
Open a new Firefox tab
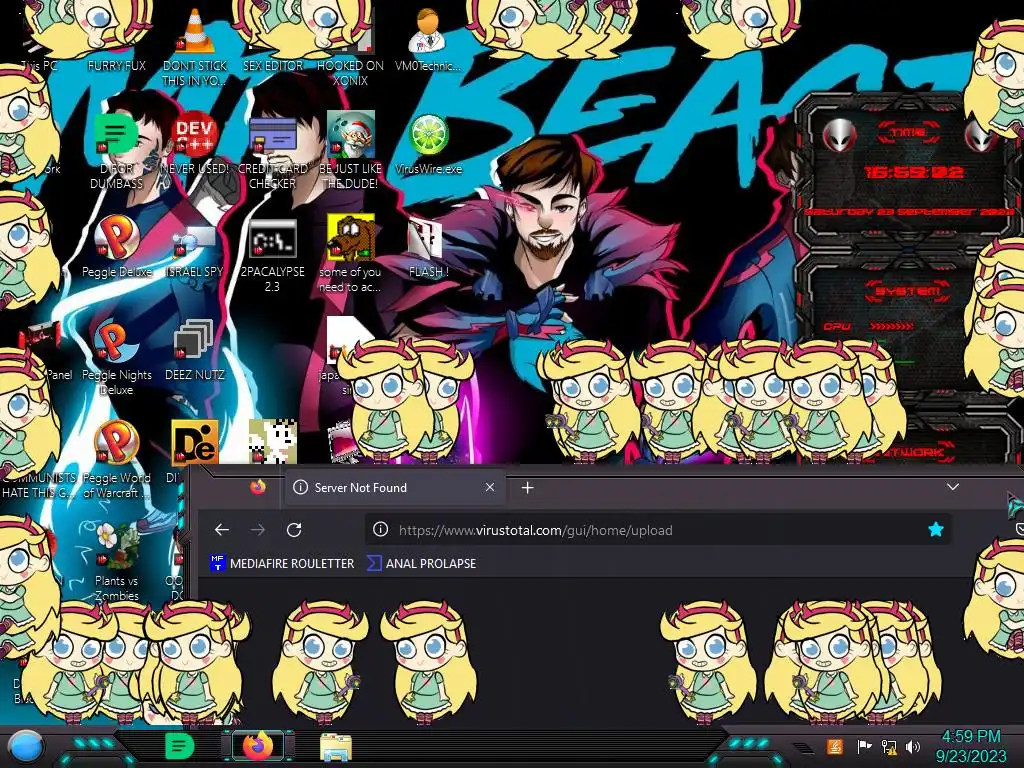tap(528, 487)
